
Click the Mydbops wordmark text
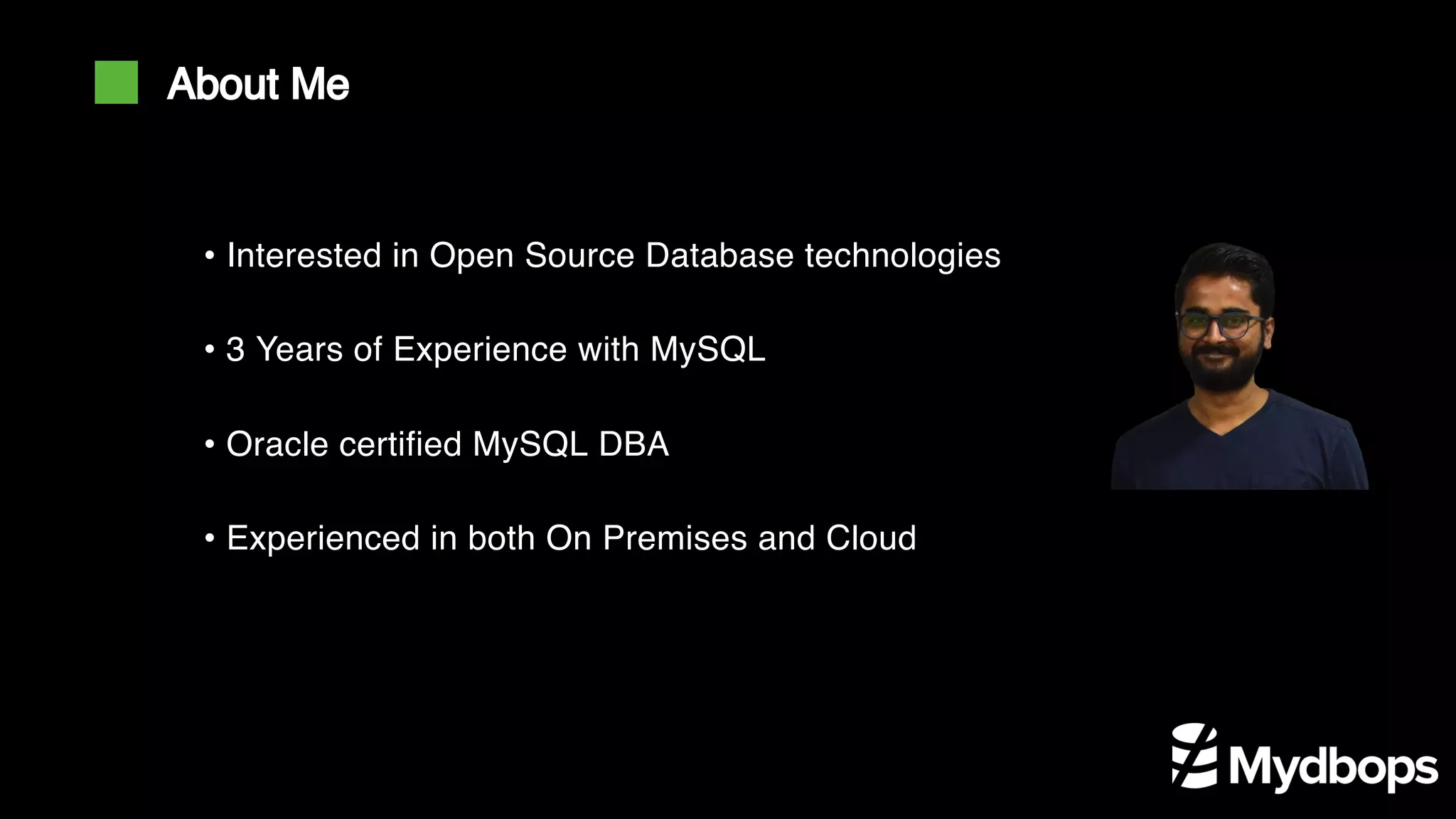pyautogui.click(x=1333, y=767)
